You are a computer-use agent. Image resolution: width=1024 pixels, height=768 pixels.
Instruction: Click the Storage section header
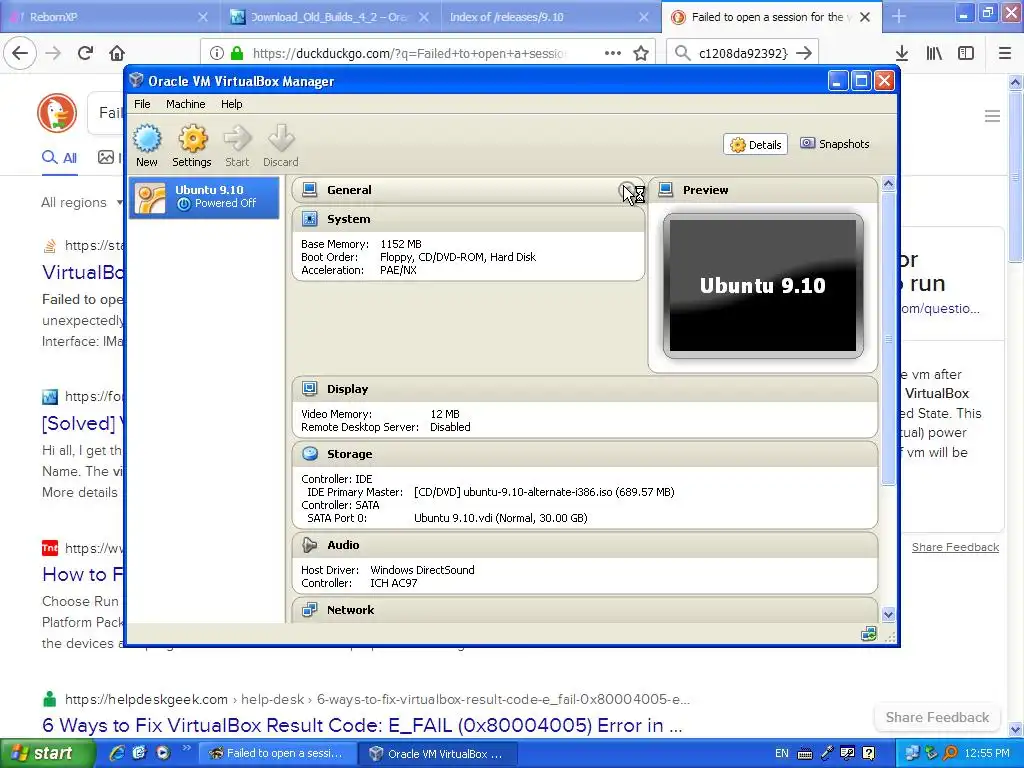[x=584, y=454]
